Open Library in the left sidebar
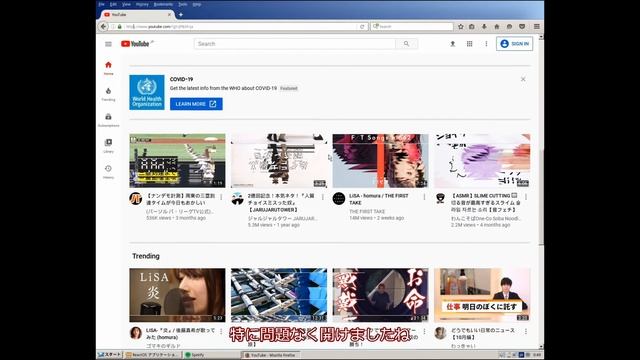Screen dimensions: 640x360 pyautogui.click(x=108, y=146)
